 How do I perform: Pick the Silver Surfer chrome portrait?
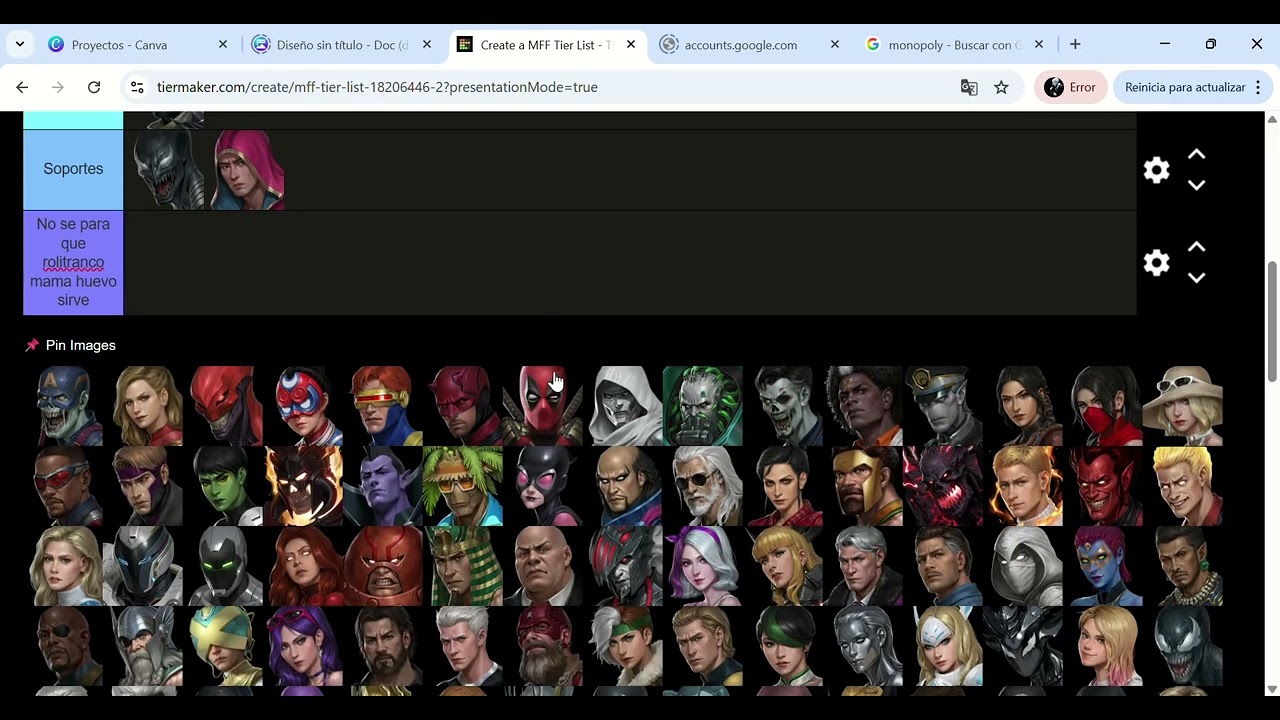coord(865,647)
